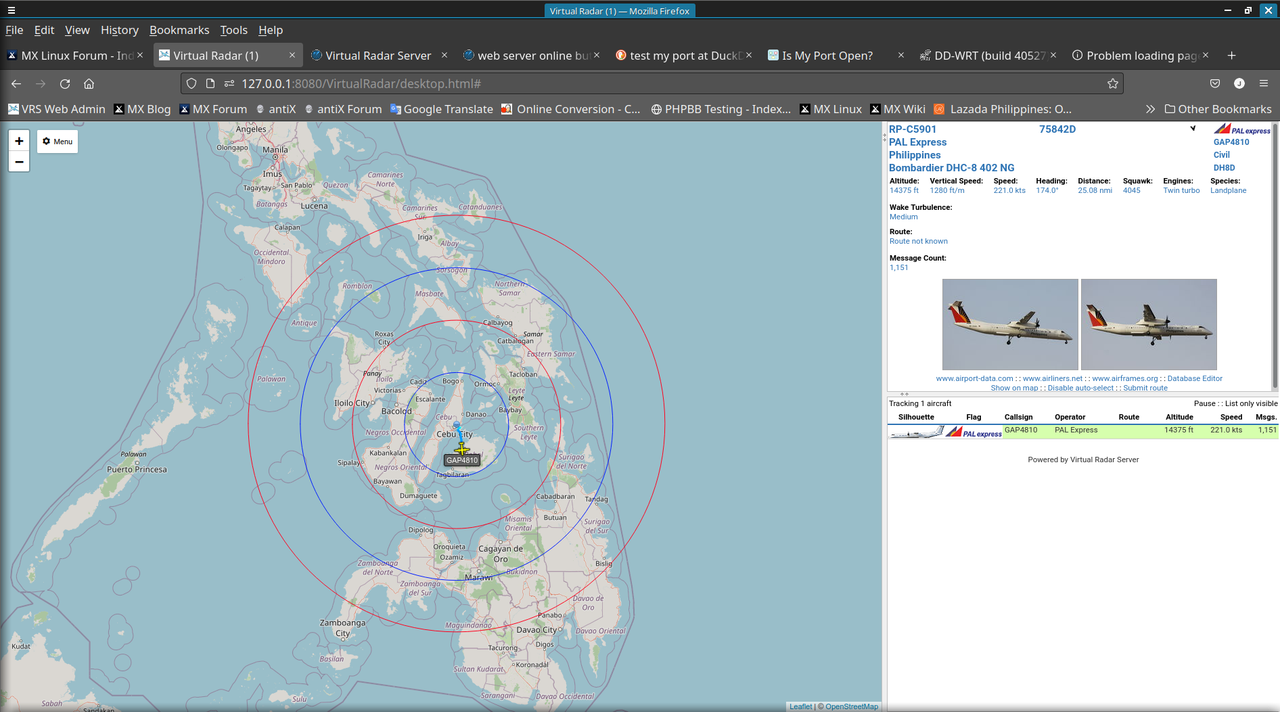Zoom out the map with minus button
Image resolution: width=1280 pixels, height=712 pixels.
point(19,161)
